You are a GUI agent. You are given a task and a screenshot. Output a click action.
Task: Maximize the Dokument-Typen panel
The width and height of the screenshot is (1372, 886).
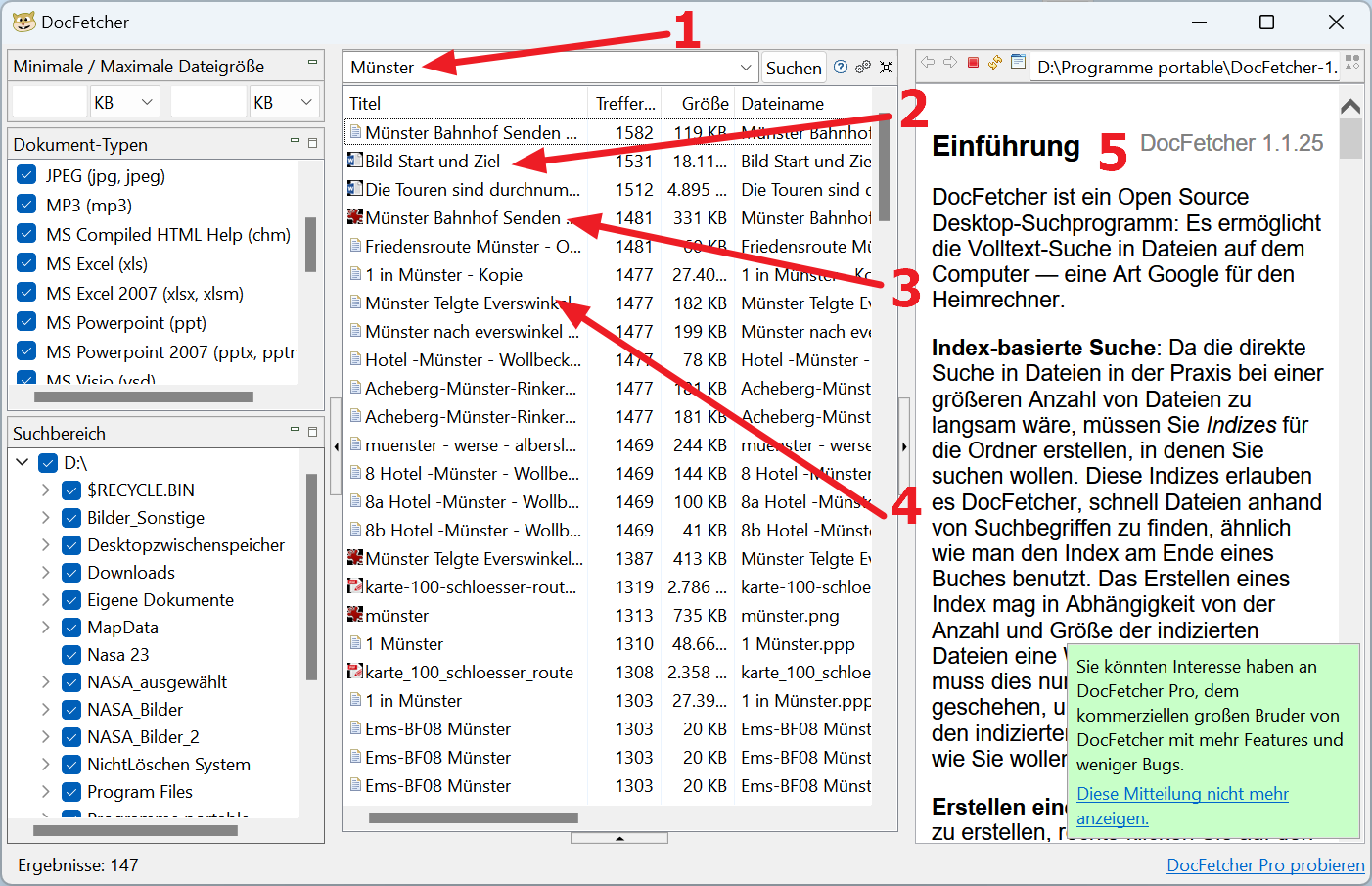(313, 143)
